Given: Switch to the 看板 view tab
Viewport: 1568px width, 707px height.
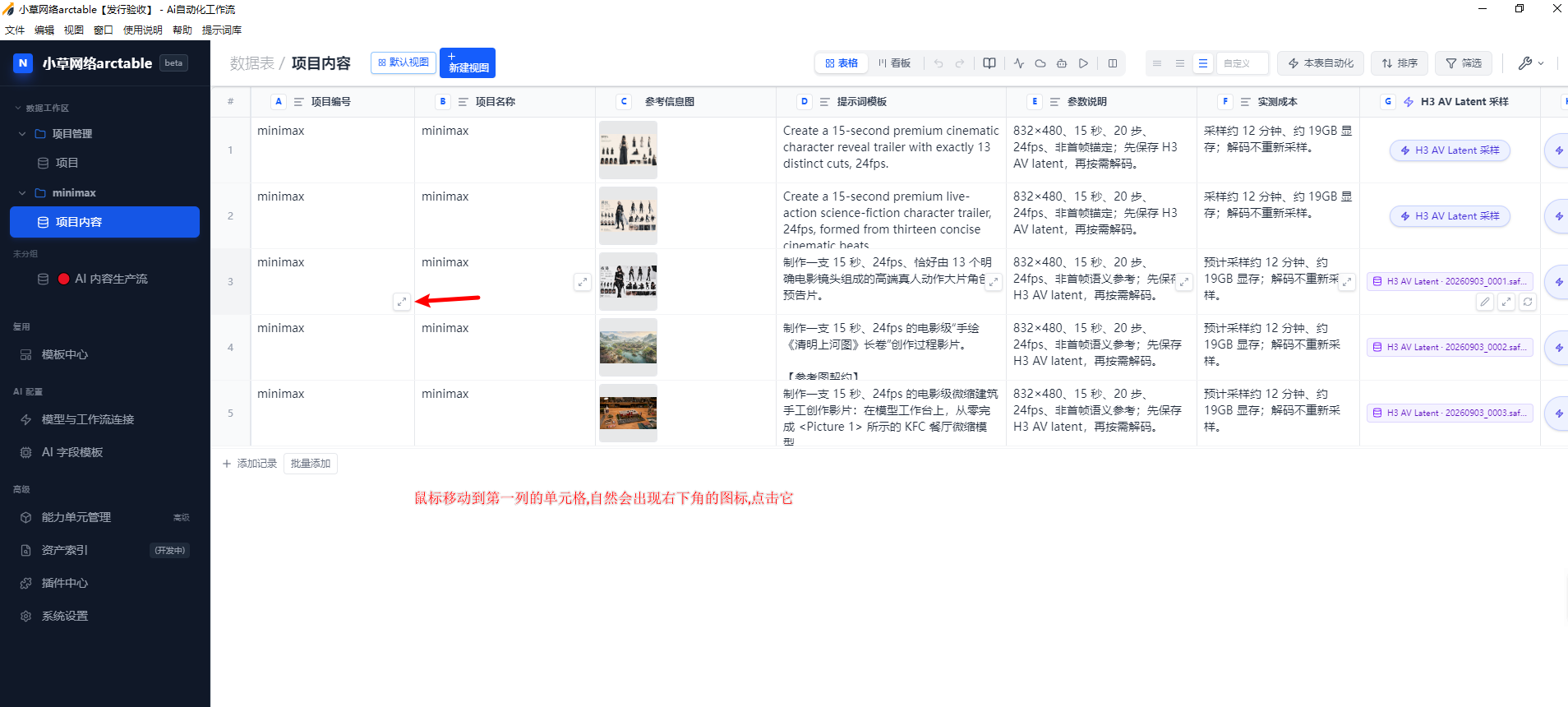Looking at the screenshot, I should [894, 63].
